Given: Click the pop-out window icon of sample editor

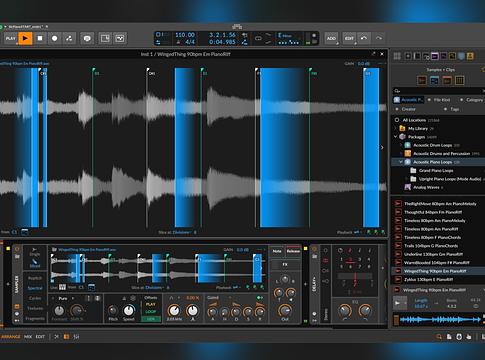Looking at the screenshot, I should coord(373,54).
